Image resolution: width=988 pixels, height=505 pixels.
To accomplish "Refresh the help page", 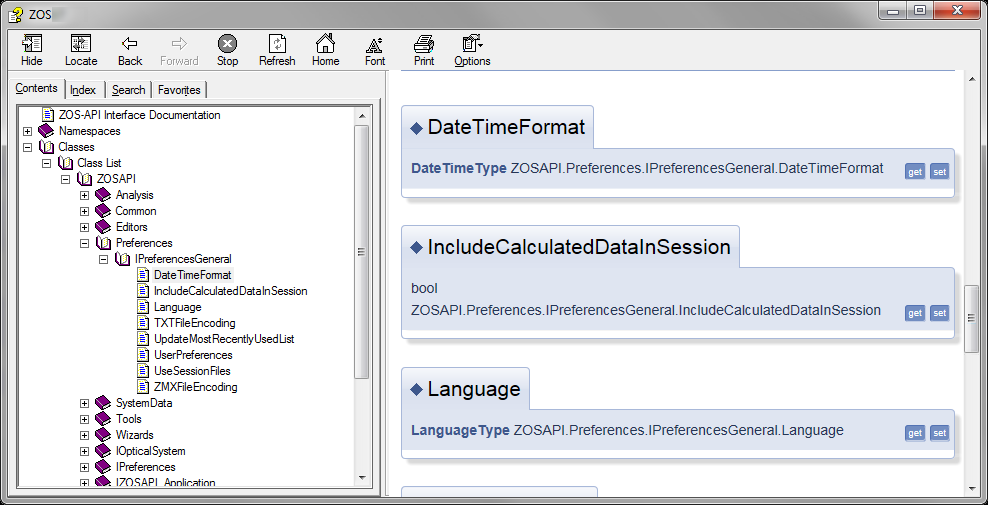I will click(x=277, y=44).
